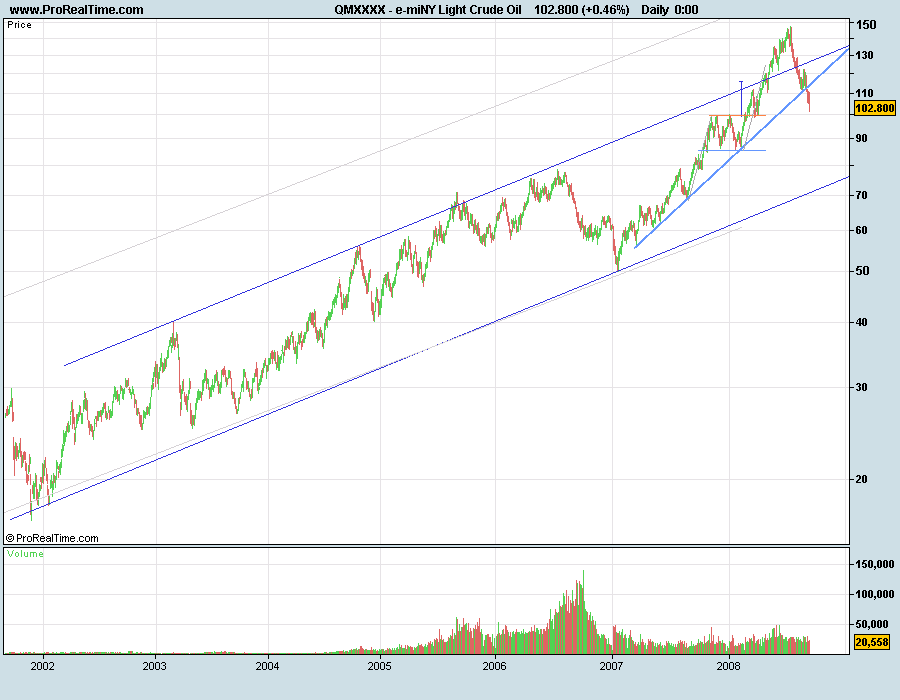Click the 60 price axis label
900x700 pixels.
tap(862, 230)
